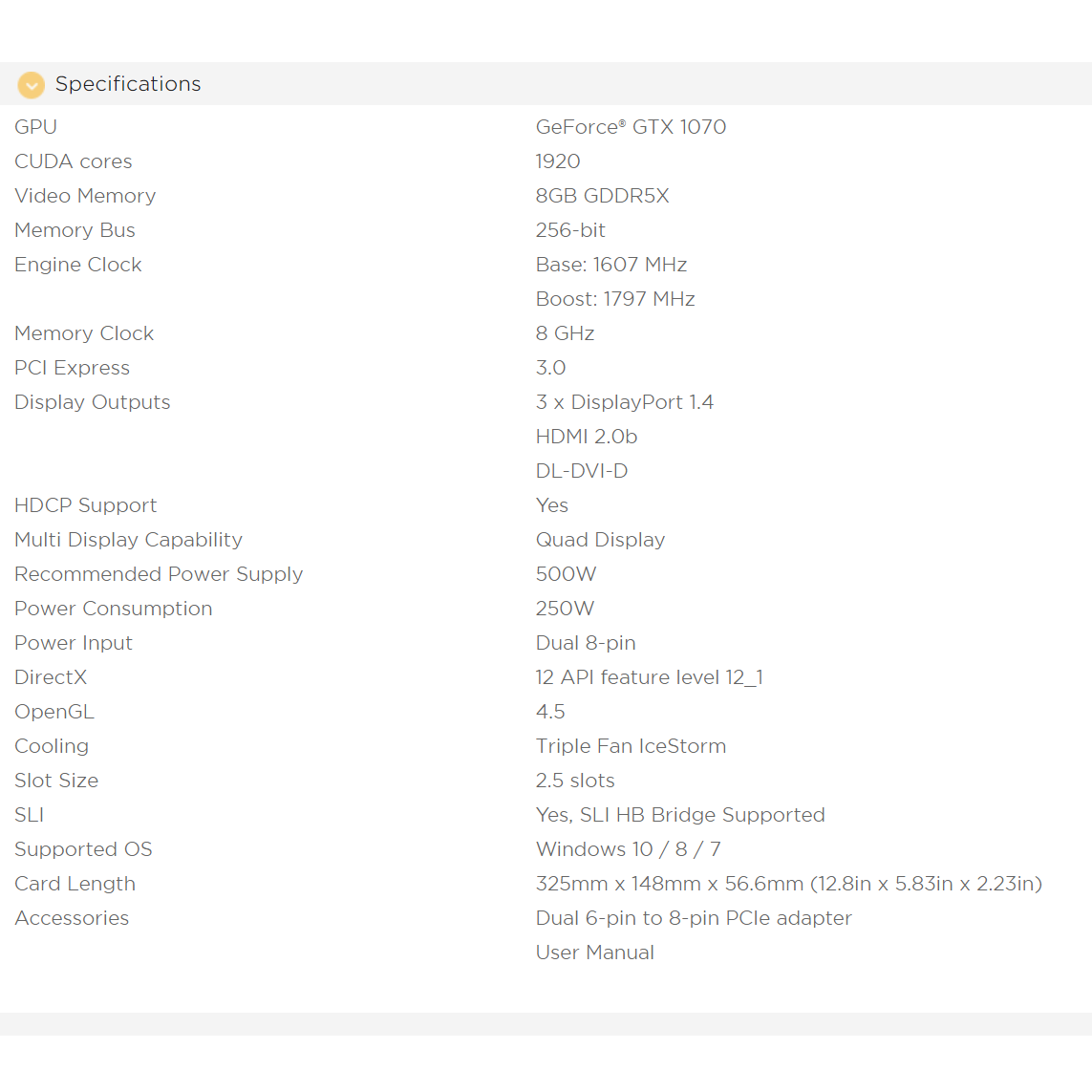Click the Supported OS label
Screen dimensions: 1092x1092
tap(83, 849)
